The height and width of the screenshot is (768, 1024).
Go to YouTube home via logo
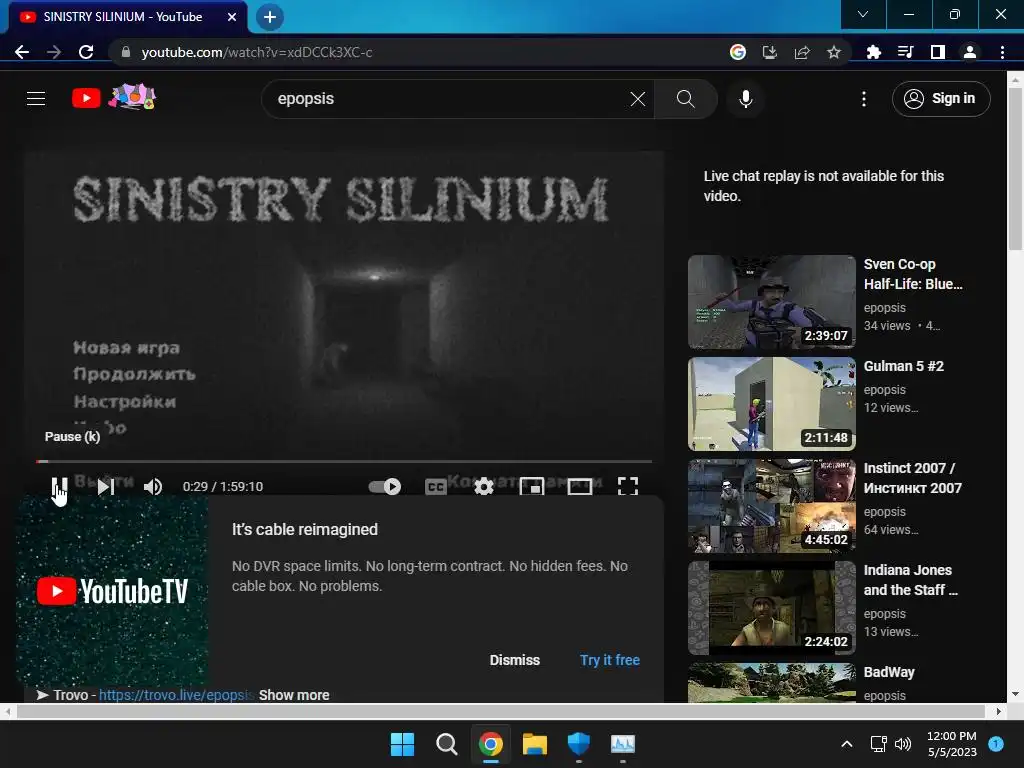point(114,98)
